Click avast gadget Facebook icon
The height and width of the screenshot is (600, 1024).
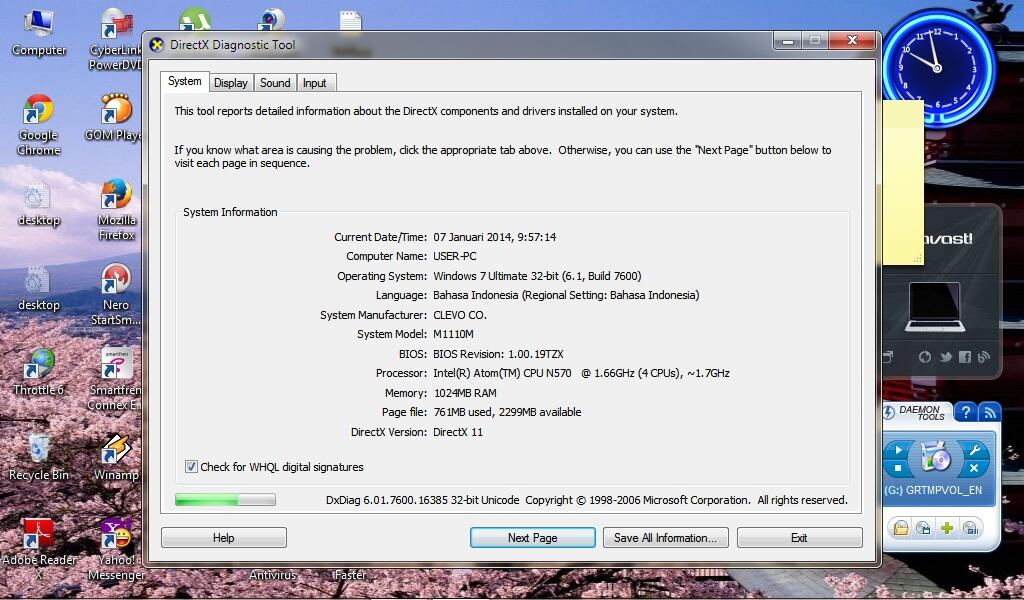point(965,357)
